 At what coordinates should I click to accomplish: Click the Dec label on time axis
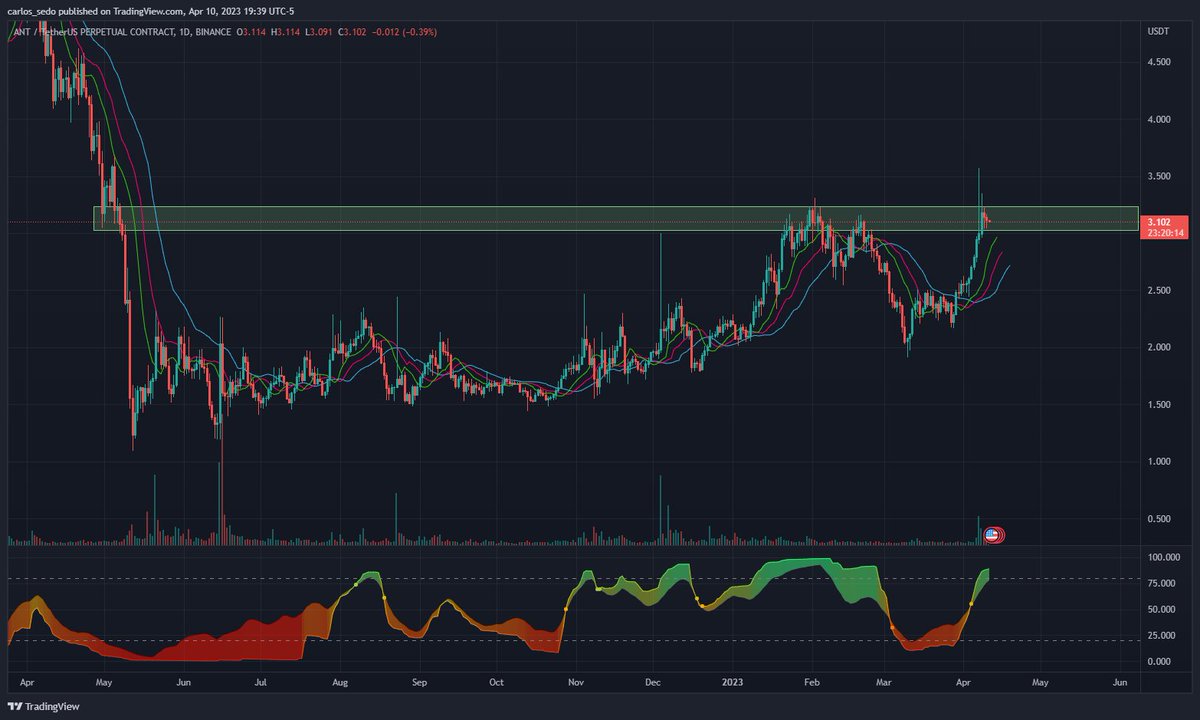coord(652,682)
